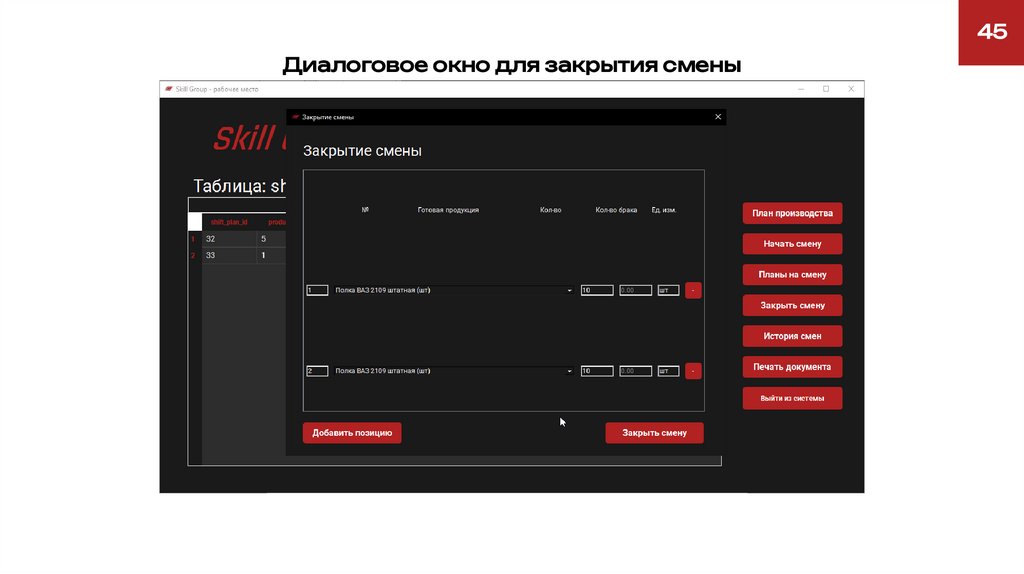The height and width of the screenshot is (574, 1024).
Task: Click defect quantity field in row 1
Action: coord(635,290)
